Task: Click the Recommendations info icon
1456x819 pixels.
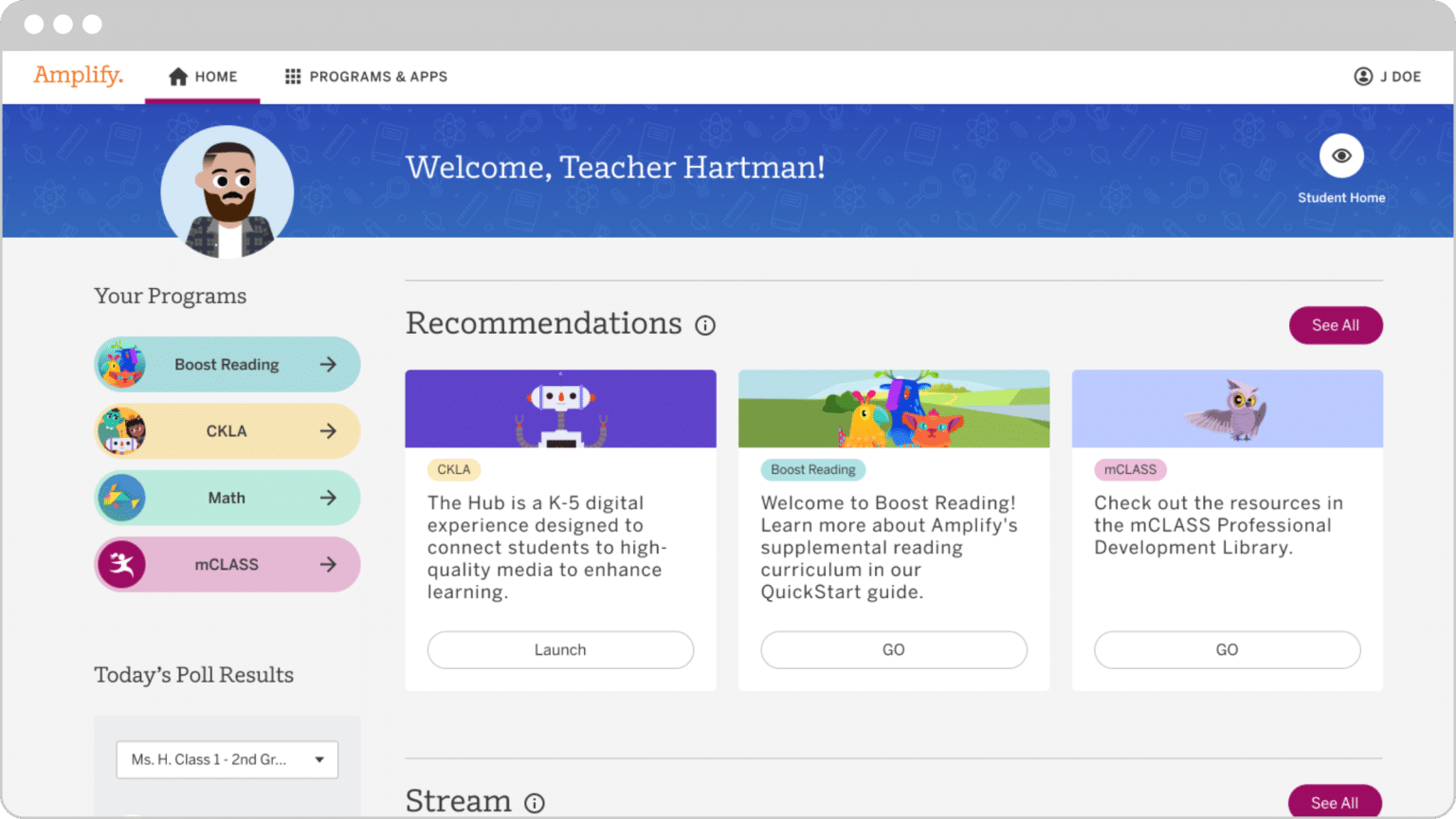Action: pos(705,326)
